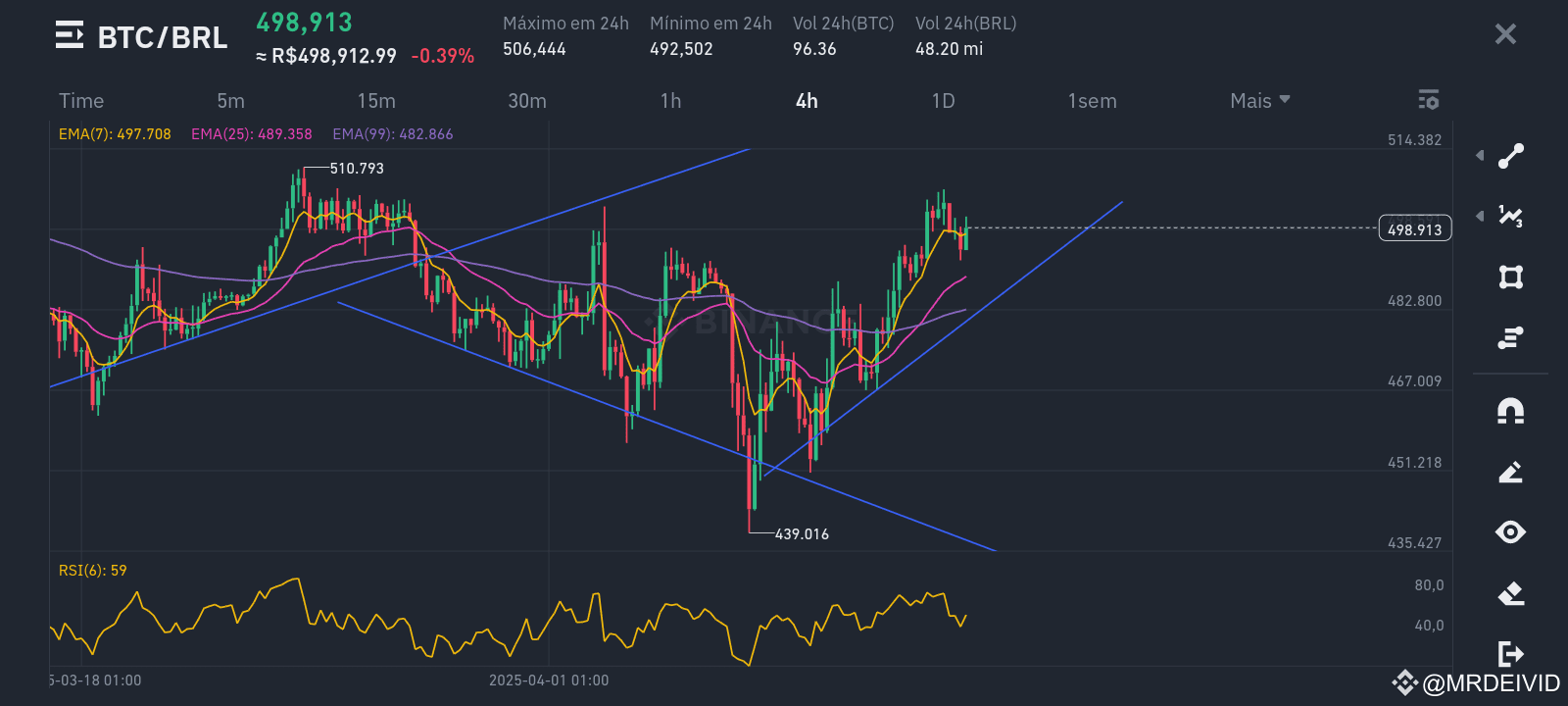This screenshot has width=1568, height=706.
Task: Click the Vol 24h(BRL) value 48.20 mi
Action: tap(949, 49)
